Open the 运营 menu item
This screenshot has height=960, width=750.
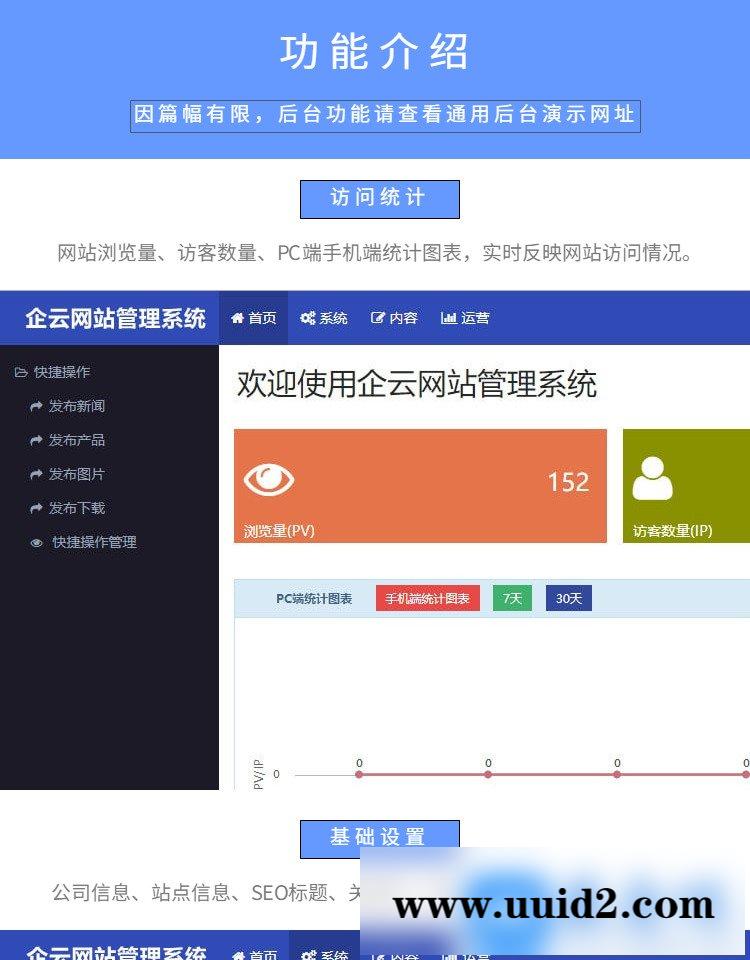point(465,318)
